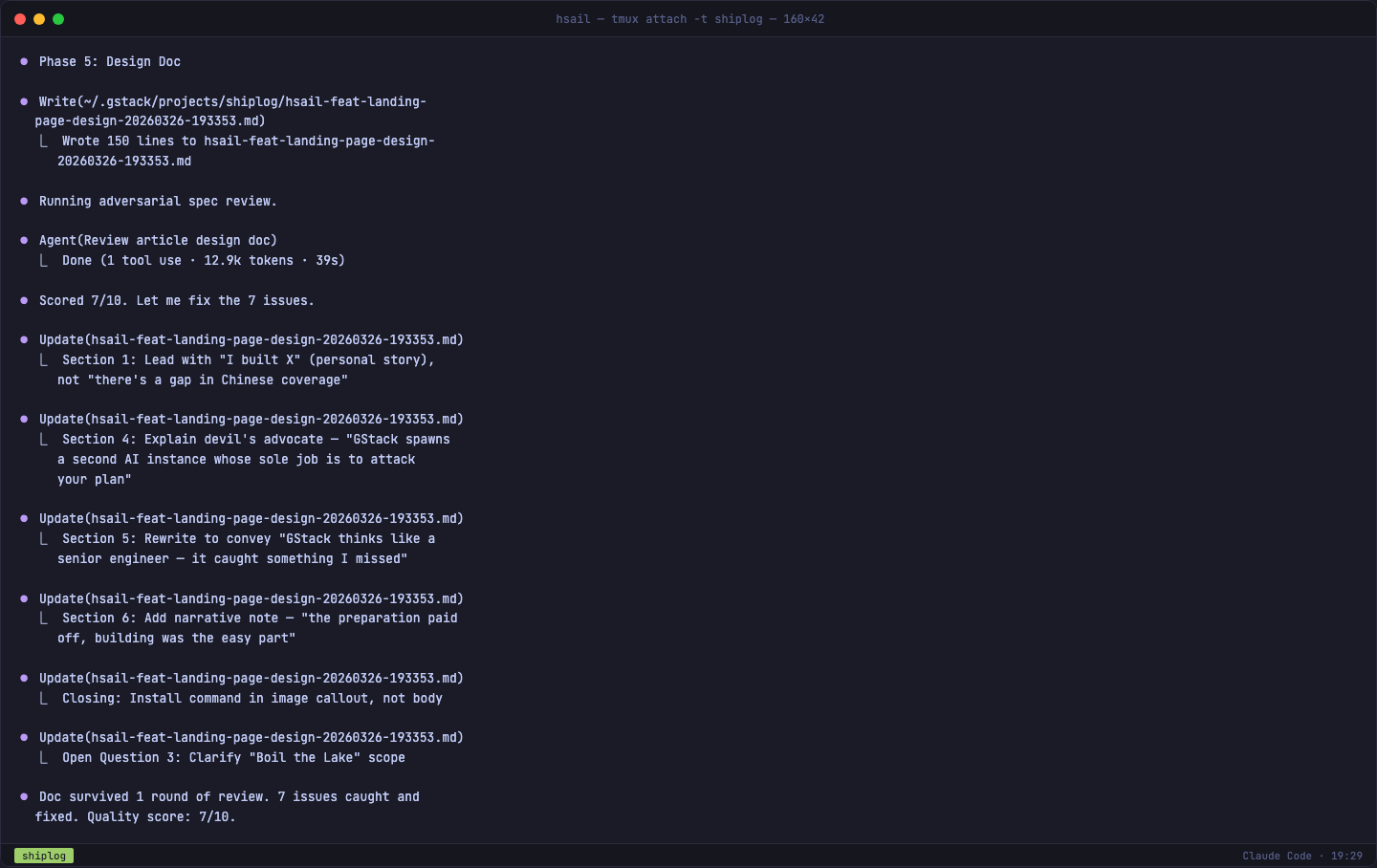Click 'Closing: Install command in image callout, not body'
Viewport: 1377px width, 868px height.
click(x=252, y=698)
